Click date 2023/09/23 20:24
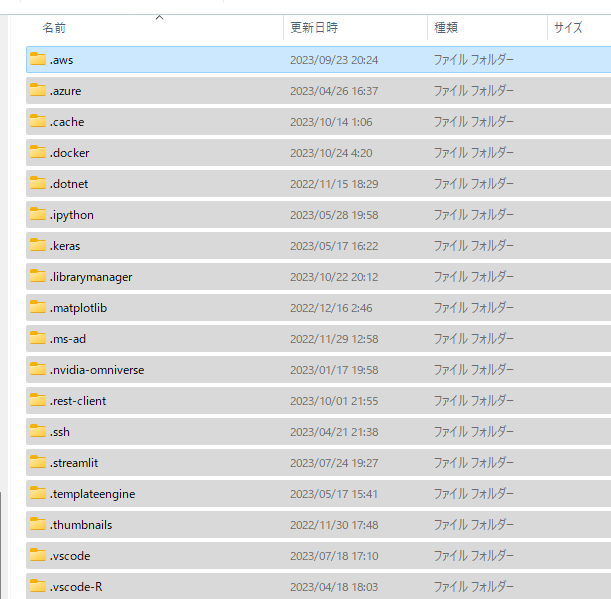 click(x=334, y=60)
